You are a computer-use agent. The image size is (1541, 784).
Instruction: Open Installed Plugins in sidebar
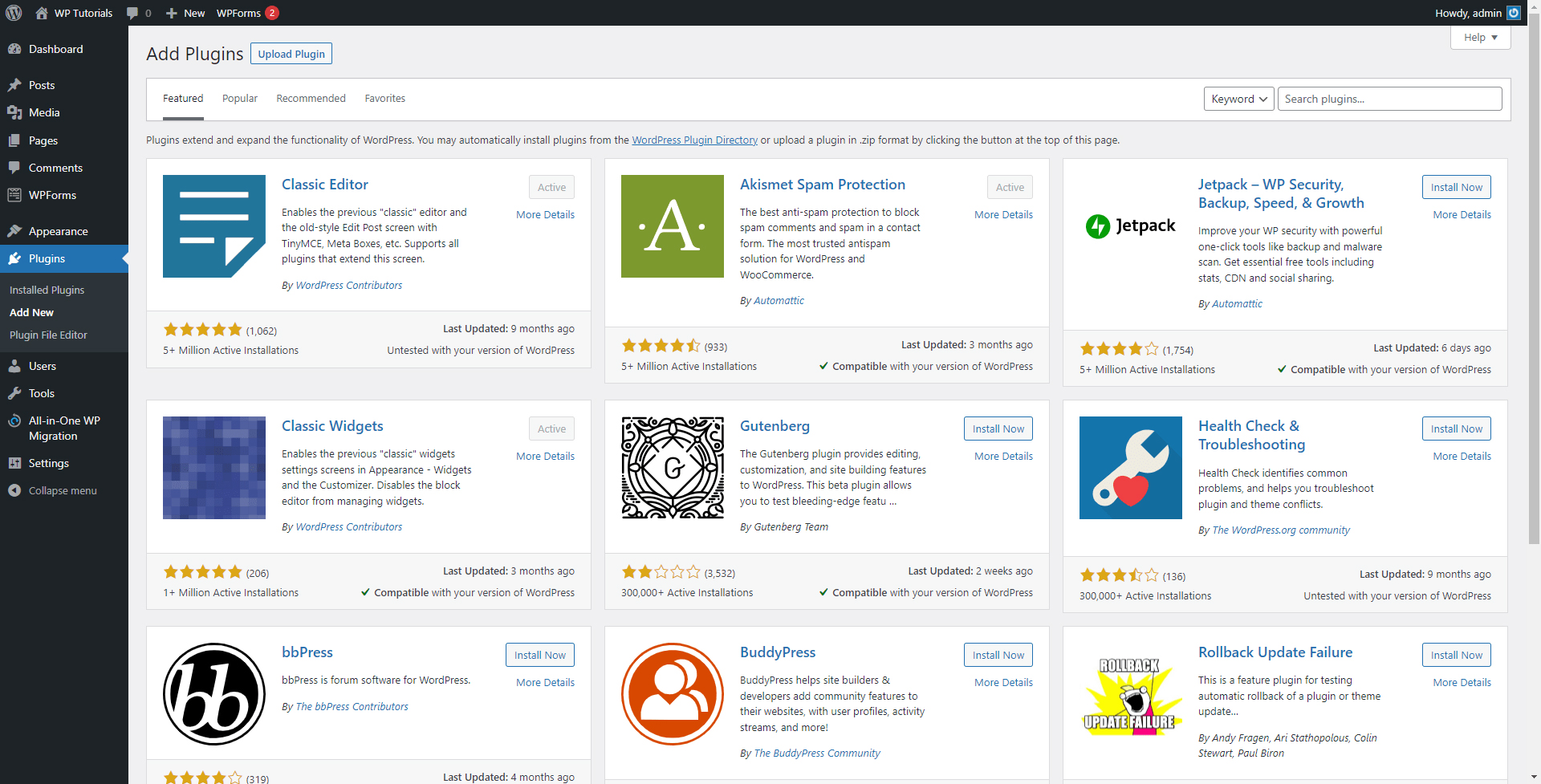coord(47,290)
